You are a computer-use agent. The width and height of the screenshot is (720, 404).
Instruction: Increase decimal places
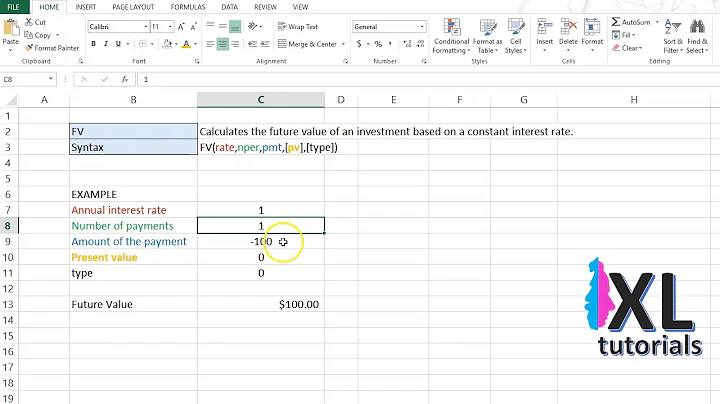click(407, 44)
